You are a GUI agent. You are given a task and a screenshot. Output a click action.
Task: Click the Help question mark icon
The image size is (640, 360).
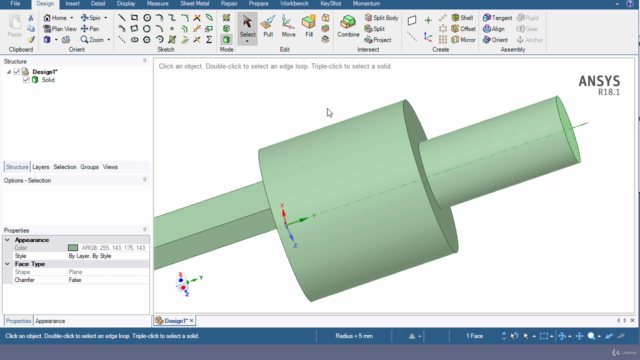pos(630,4)
